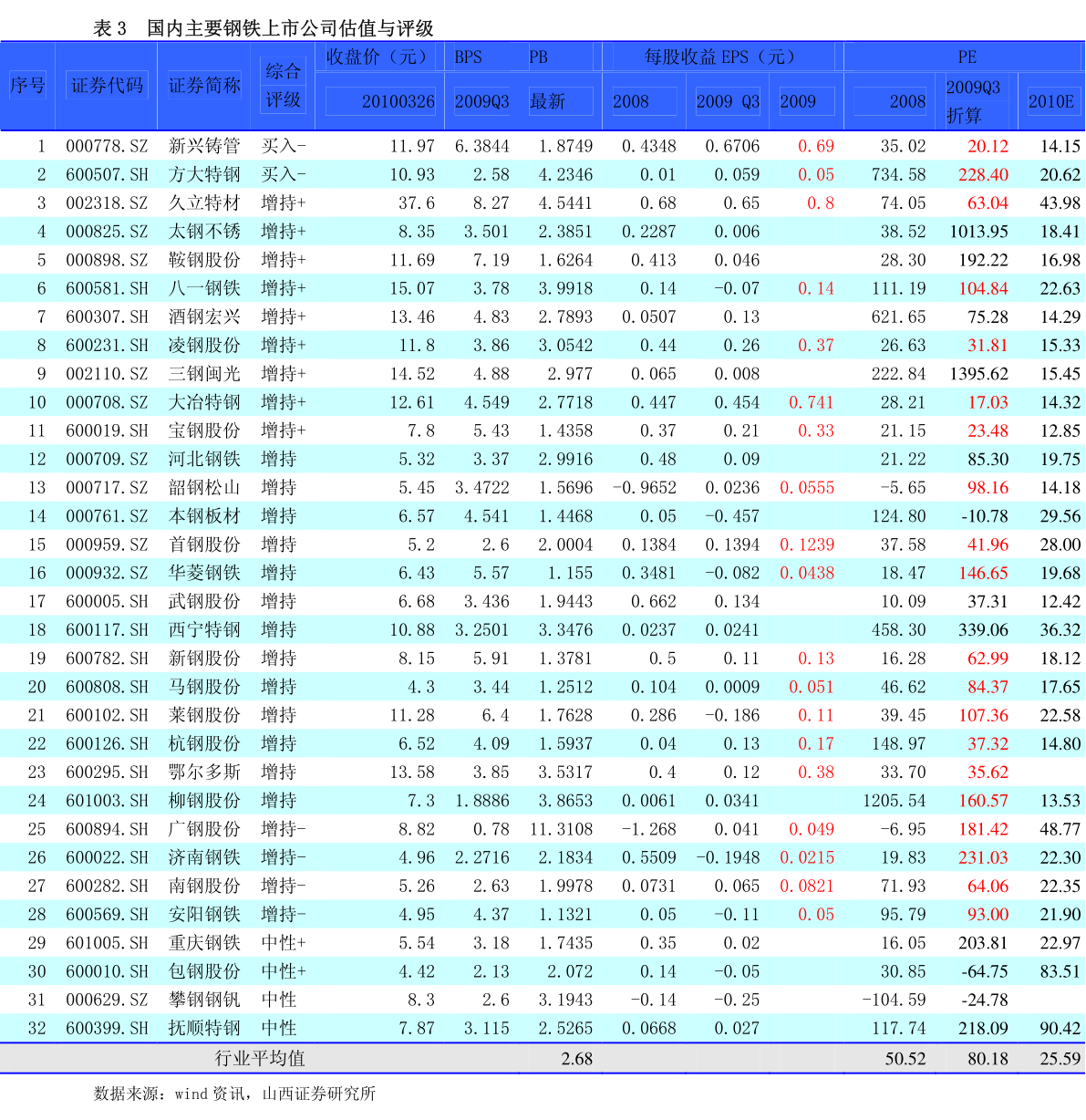Select the 证券代码 column header
1086x1120 pixels.
coord(107,86)
